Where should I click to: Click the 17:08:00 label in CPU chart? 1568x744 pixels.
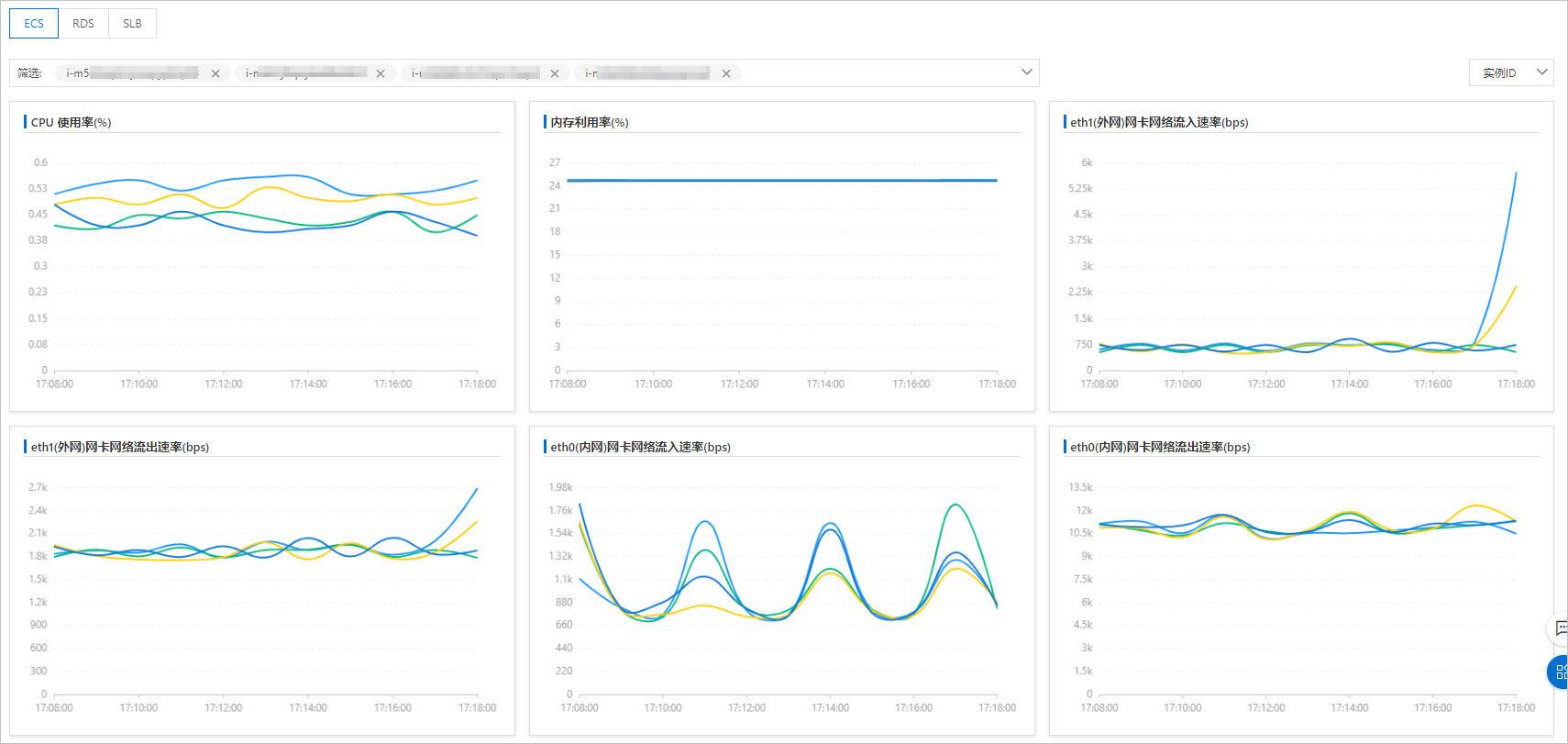(54, 383)
